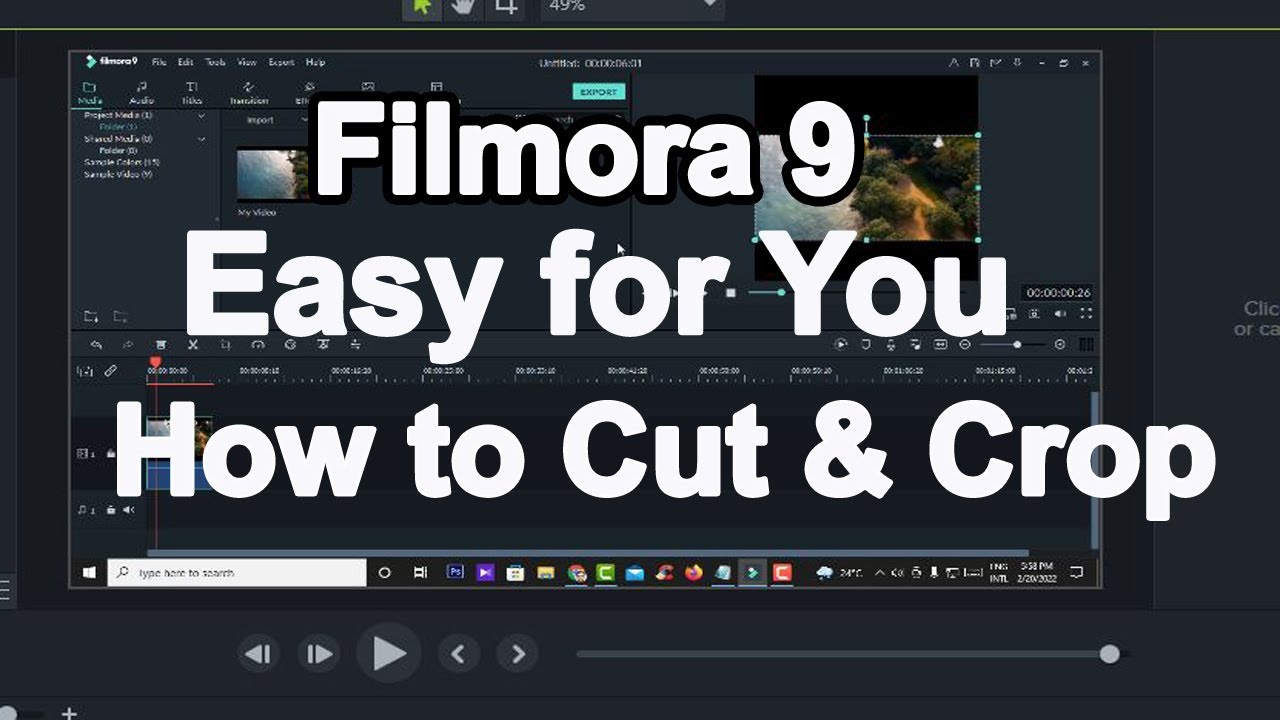Click the timeline zoom in plus icon
Image resolution: width=1280 pixels, height=720 pixels.
[1060, 344]
